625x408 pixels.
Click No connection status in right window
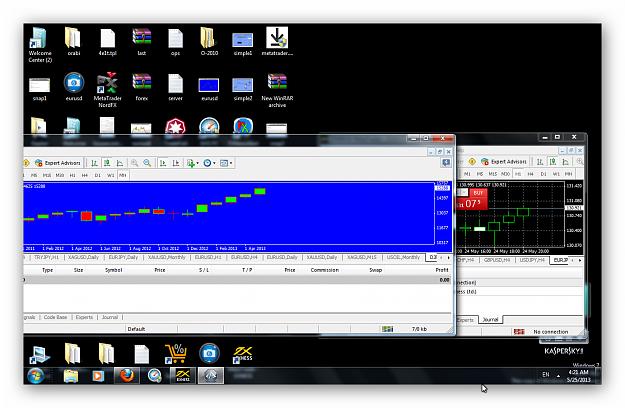(x=550, y=332)
